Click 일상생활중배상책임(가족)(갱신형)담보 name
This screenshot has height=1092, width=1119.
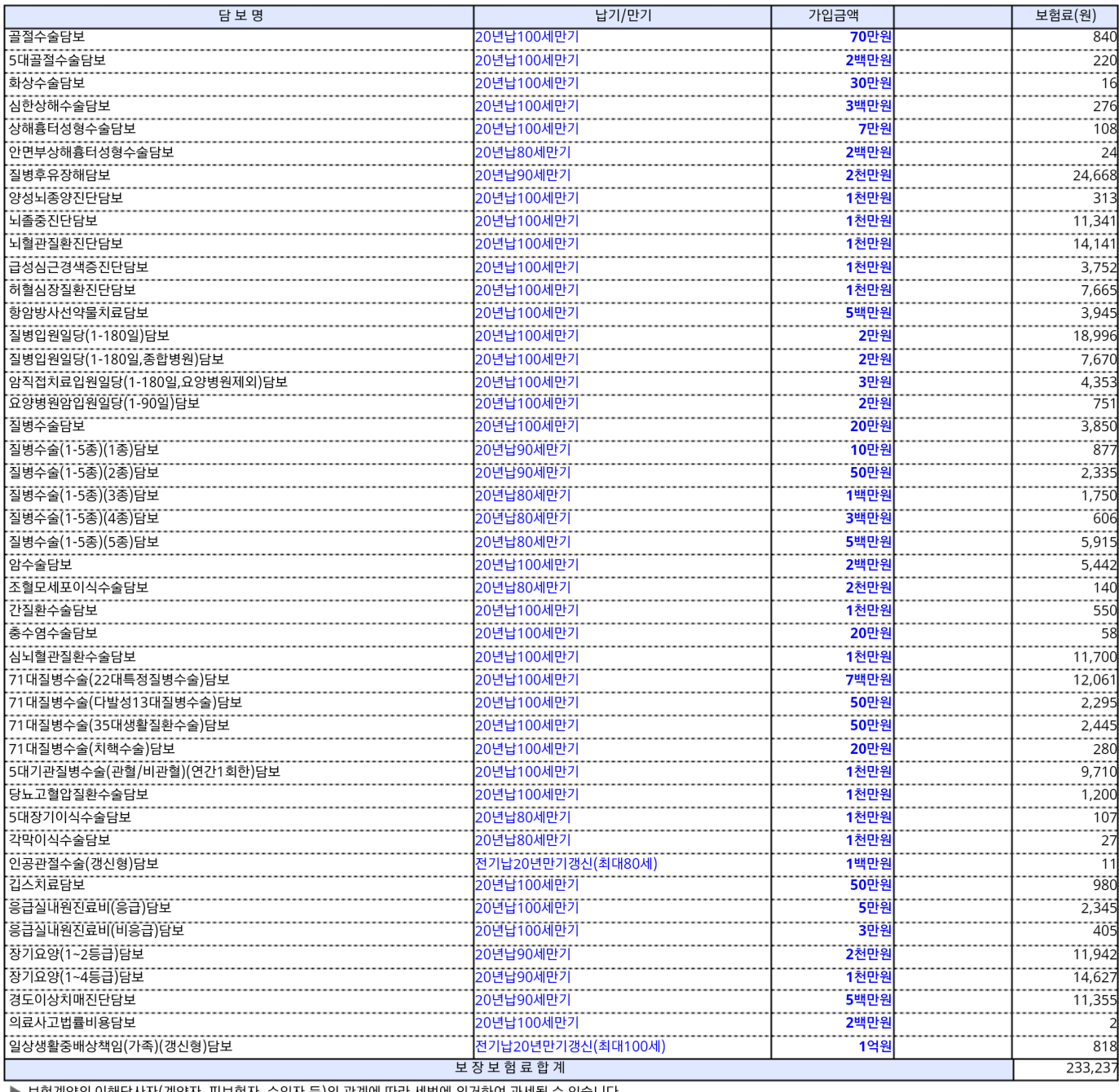121,1046
